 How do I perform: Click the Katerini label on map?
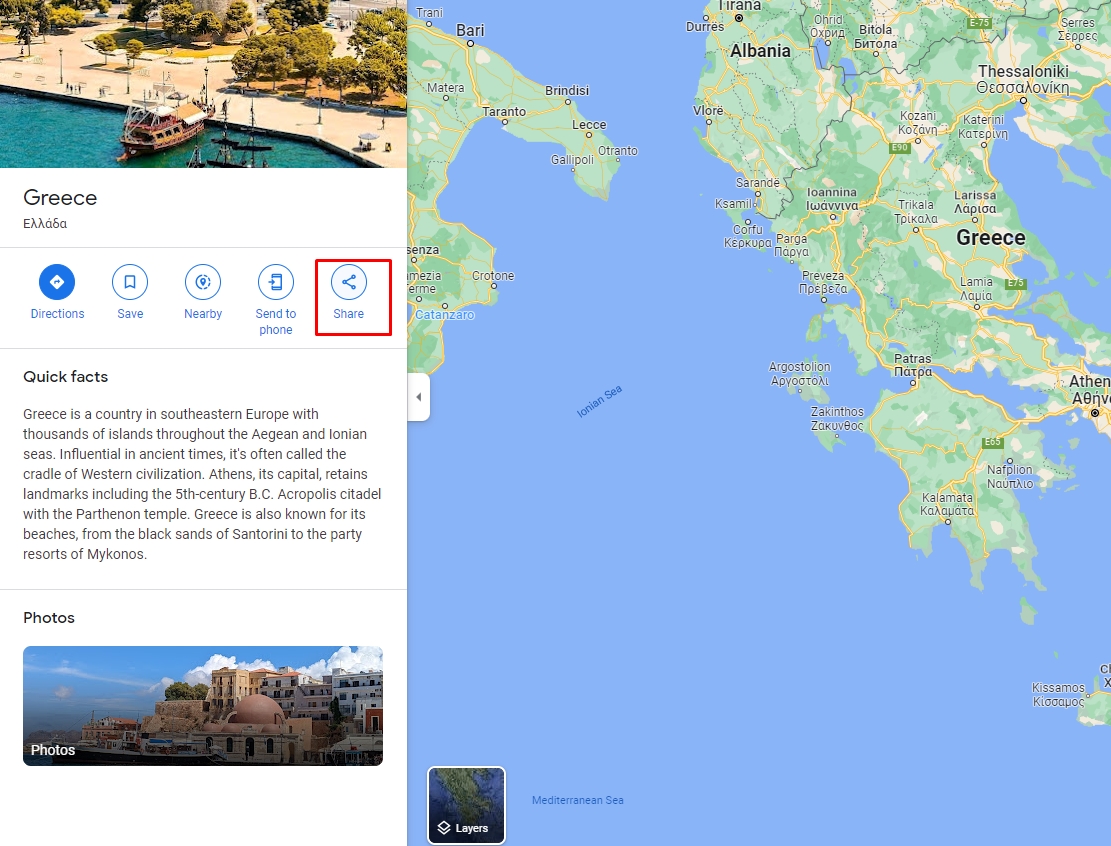[x=983, y=126]
